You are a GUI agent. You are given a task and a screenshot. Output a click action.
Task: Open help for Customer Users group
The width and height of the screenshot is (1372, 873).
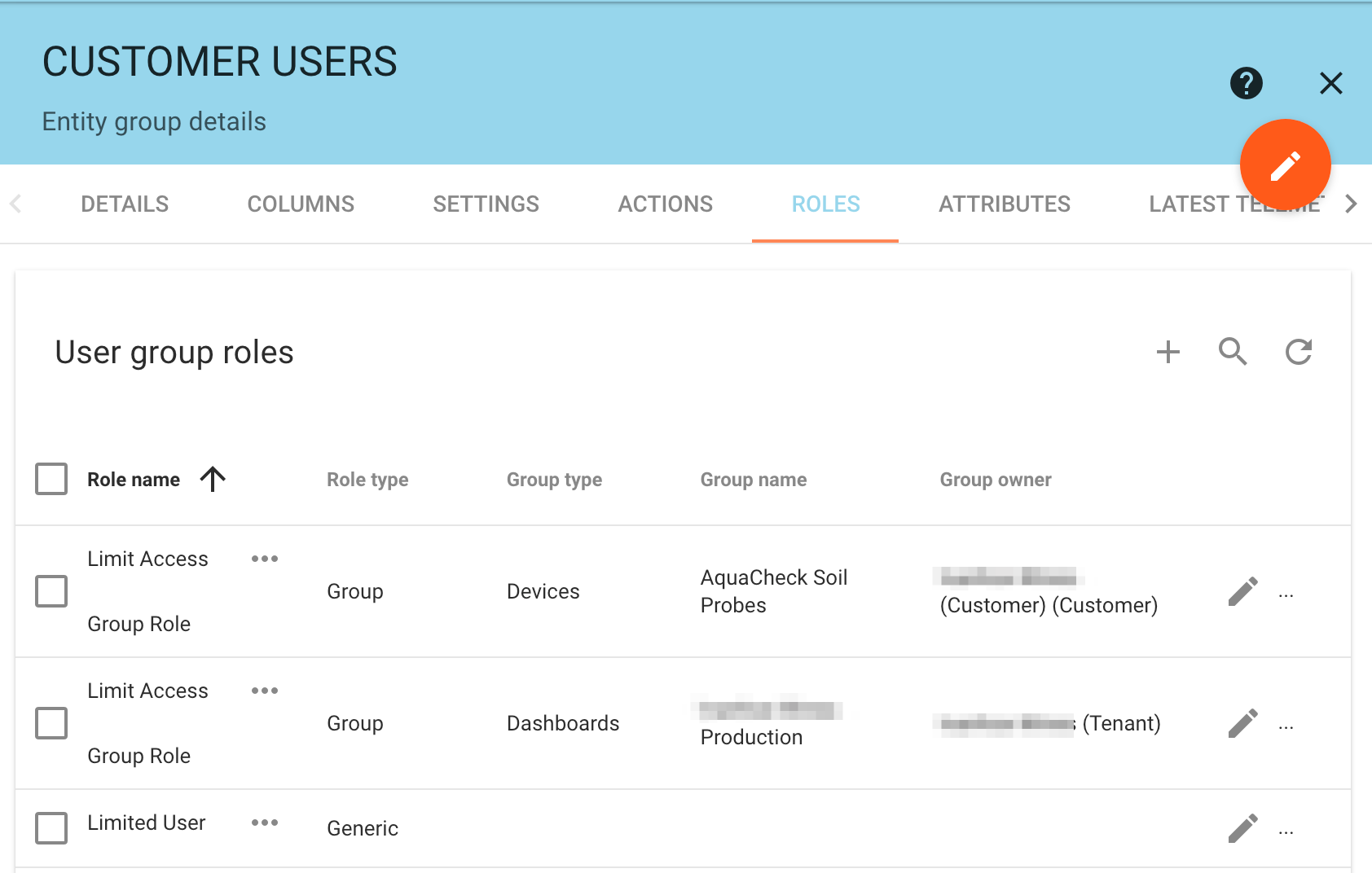click(x=1246, y=83)
